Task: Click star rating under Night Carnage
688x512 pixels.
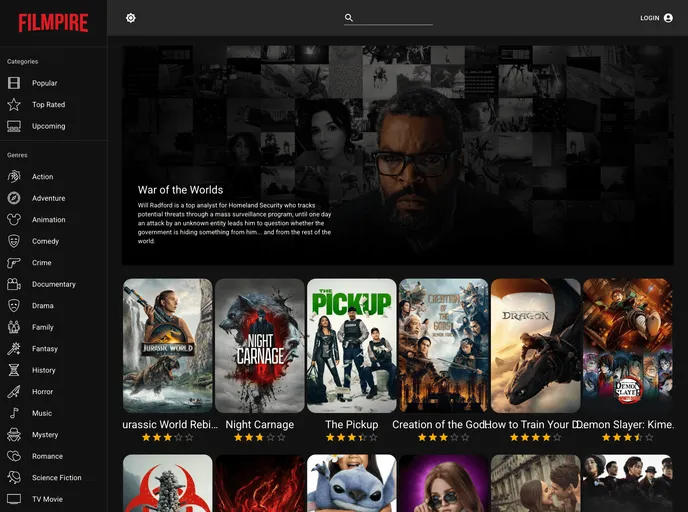Action: pyautogui.click(x=260, y=437)
